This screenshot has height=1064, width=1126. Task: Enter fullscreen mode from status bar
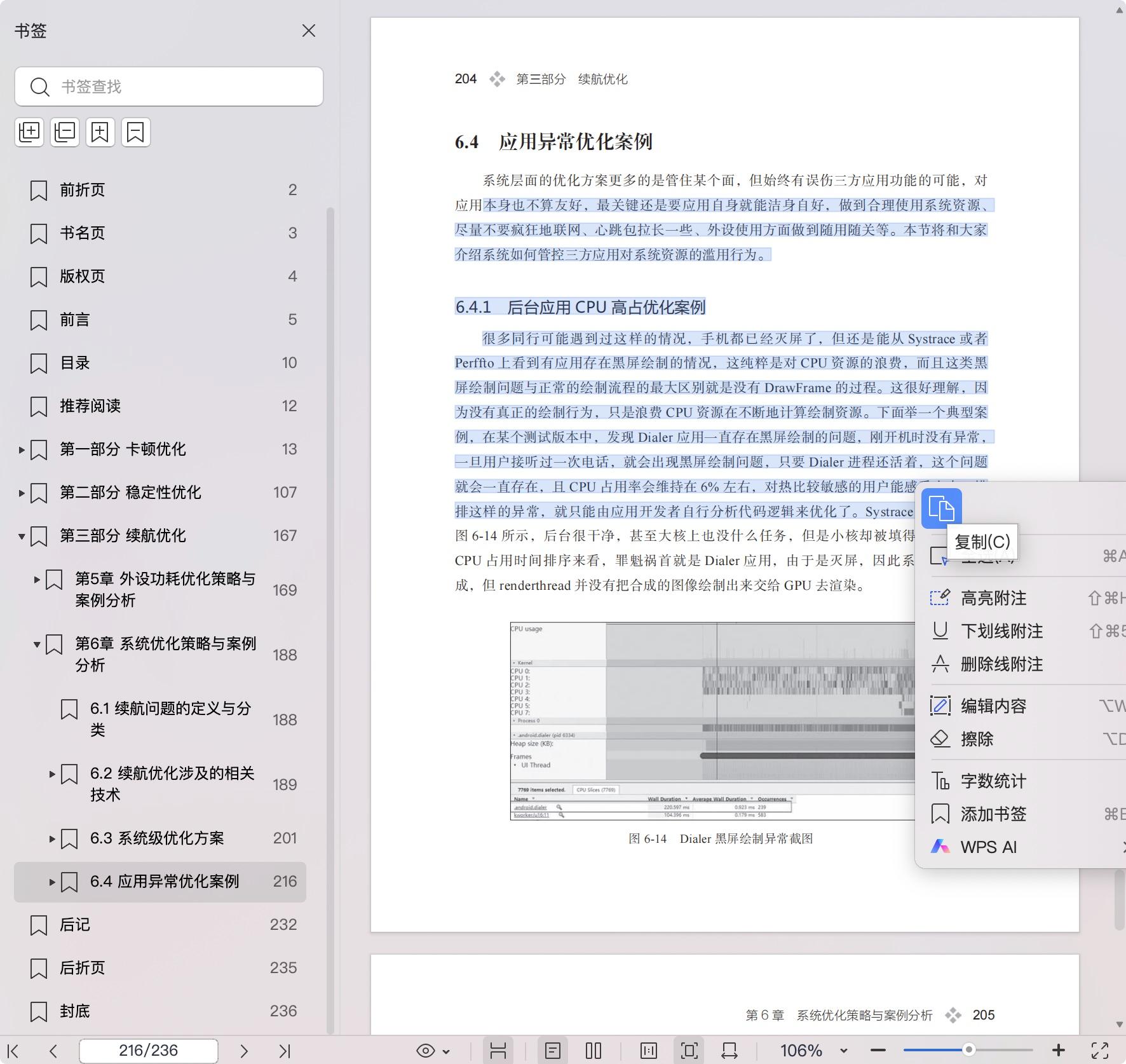1100,1051
